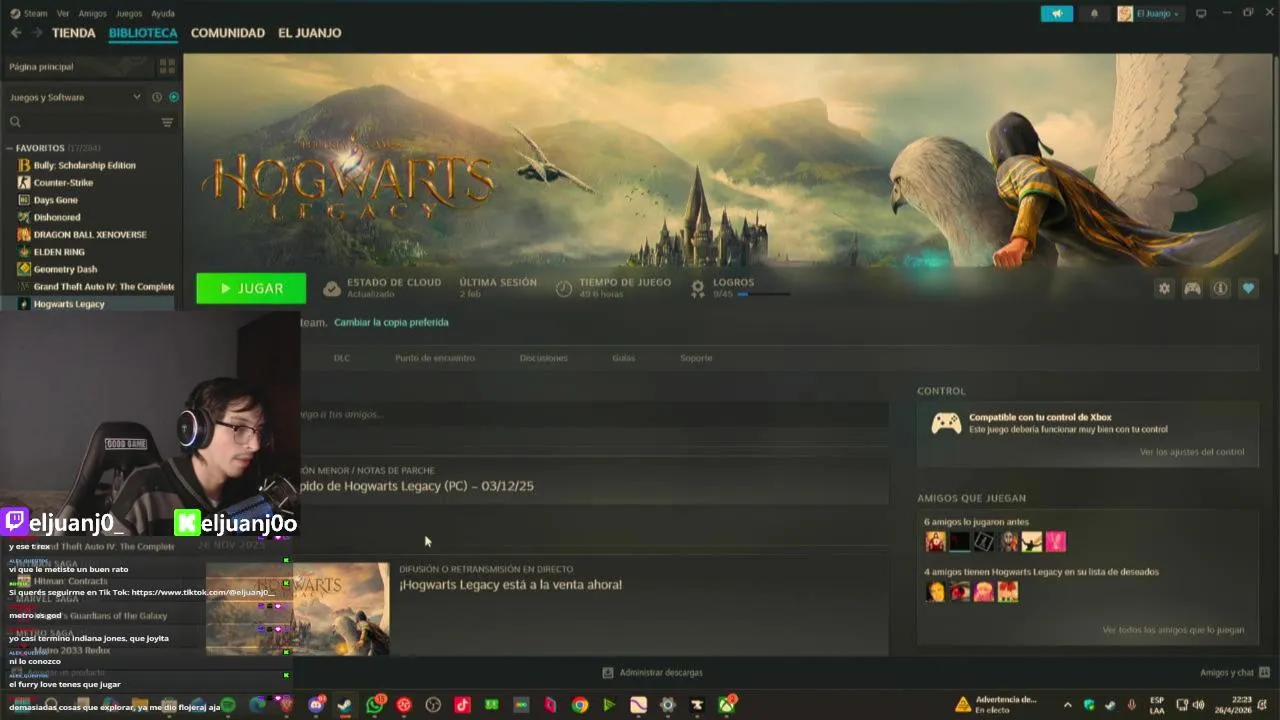Click the achievements progress bar
The width and height of the screenshot is (1280, 720).
click(764, 294)
